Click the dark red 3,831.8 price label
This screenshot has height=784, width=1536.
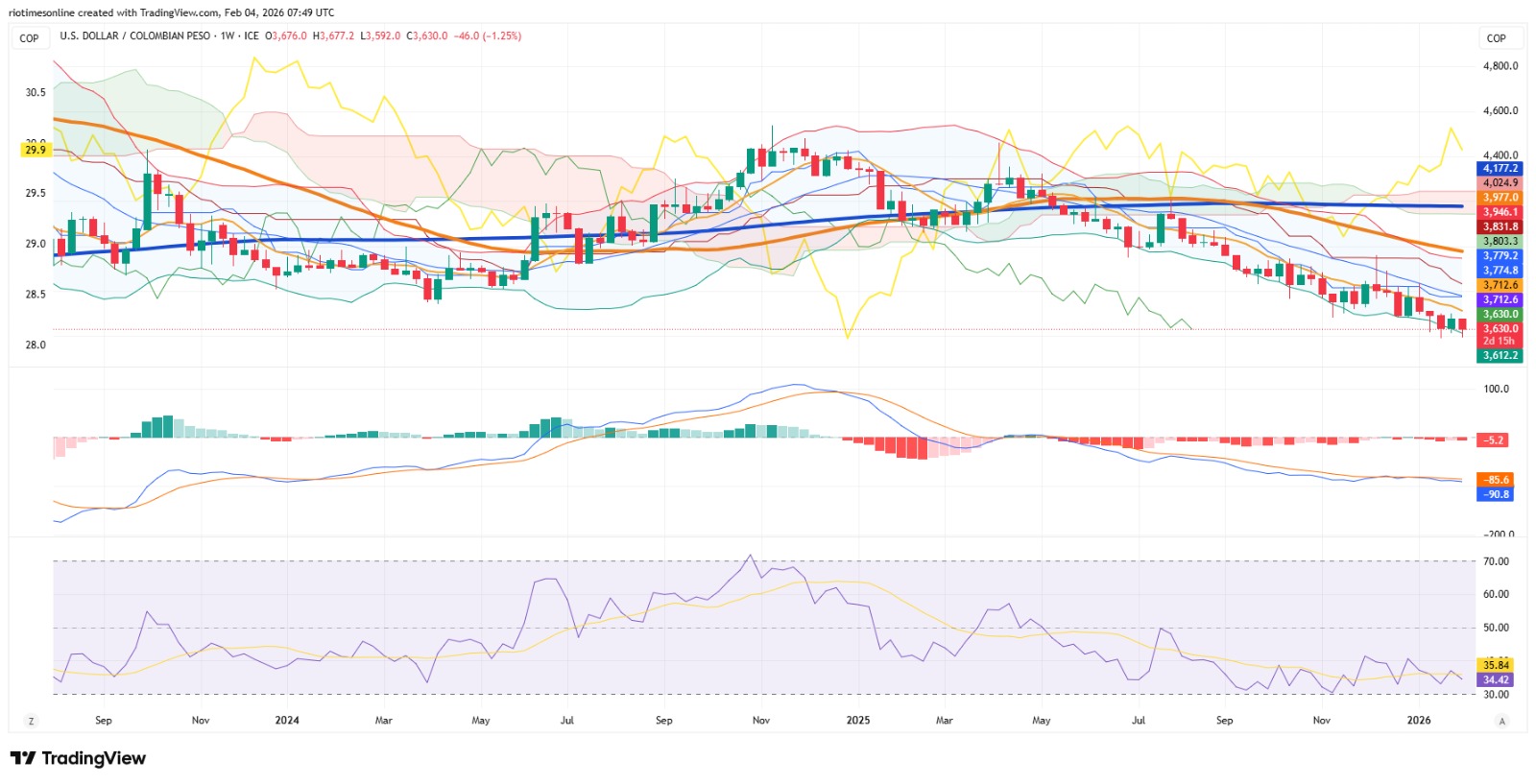tap(1500, 226)
